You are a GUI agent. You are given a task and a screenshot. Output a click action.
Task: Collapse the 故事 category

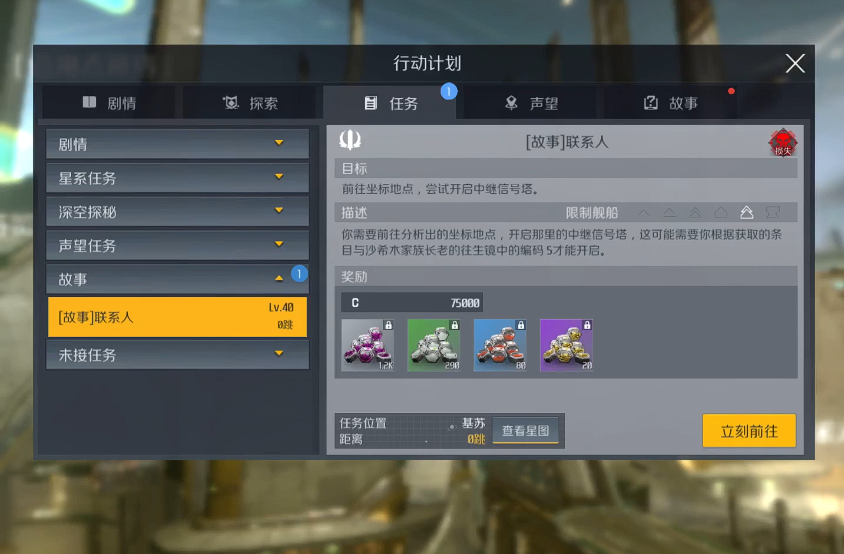click(x=178, y=279)
